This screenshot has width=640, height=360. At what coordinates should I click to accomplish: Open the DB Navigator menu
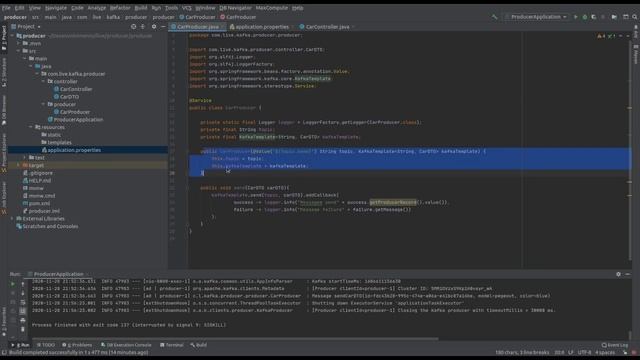pyautogui.click(x=236, y=8)
